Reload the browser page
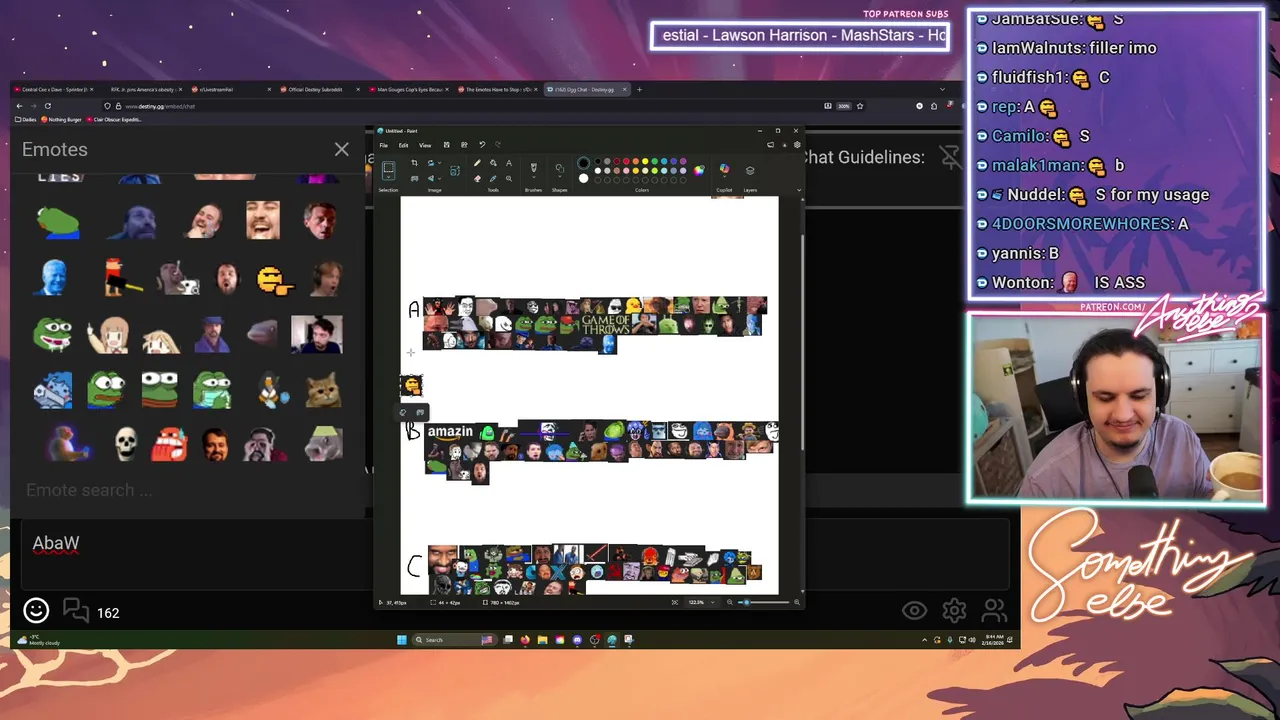The width and height of the screenshot is (1280, 720). (47, 106)
